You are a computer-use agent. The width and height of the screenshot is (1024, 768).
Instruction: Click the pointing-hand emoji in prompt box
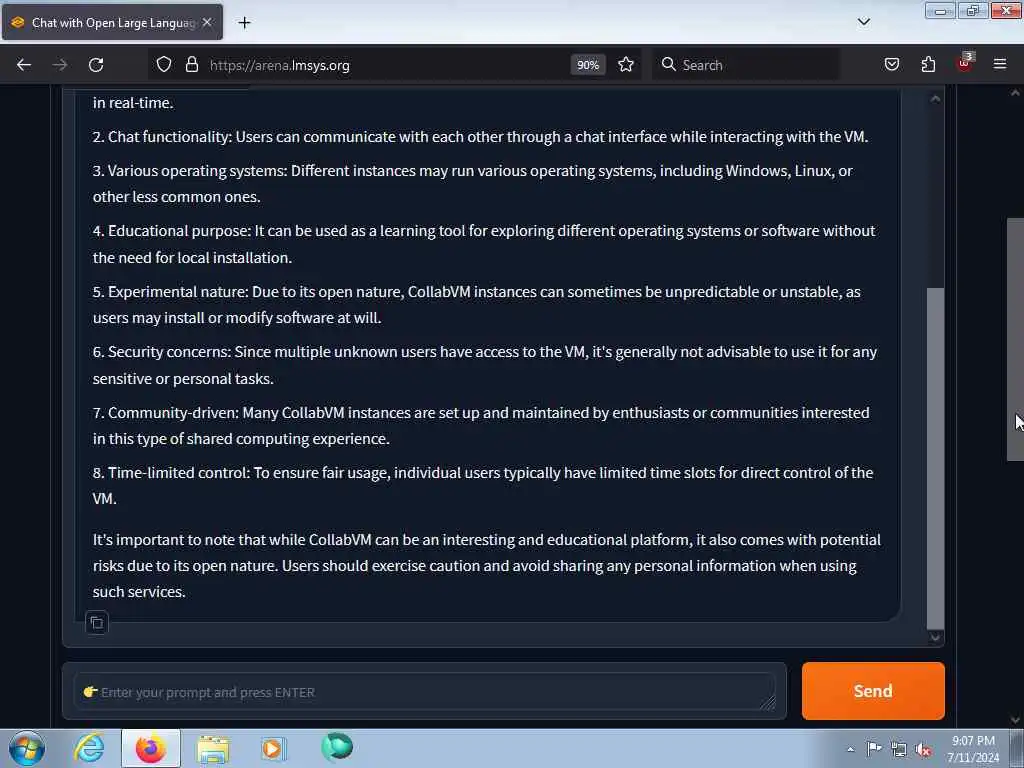(90, 692)
